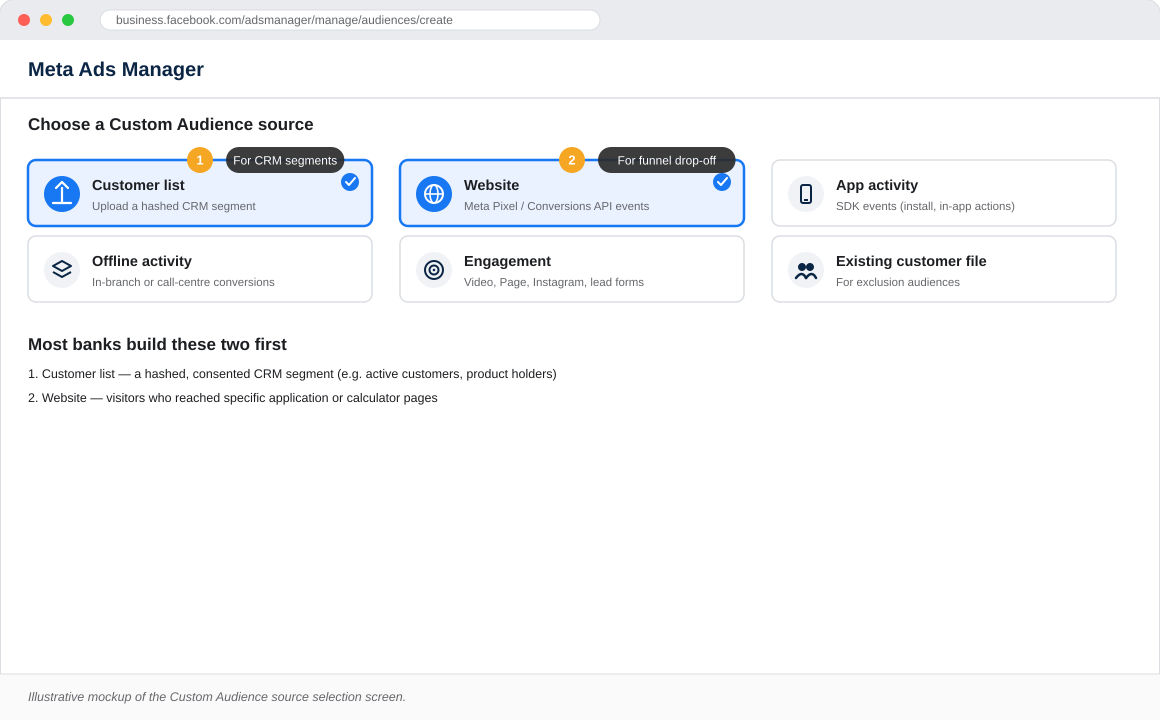Image resolution: width=1160 pixels, height=720 pixels.
Task: Click 'Video, Page, Instagram, lead forms' text
Action: (x=553, y=282)
